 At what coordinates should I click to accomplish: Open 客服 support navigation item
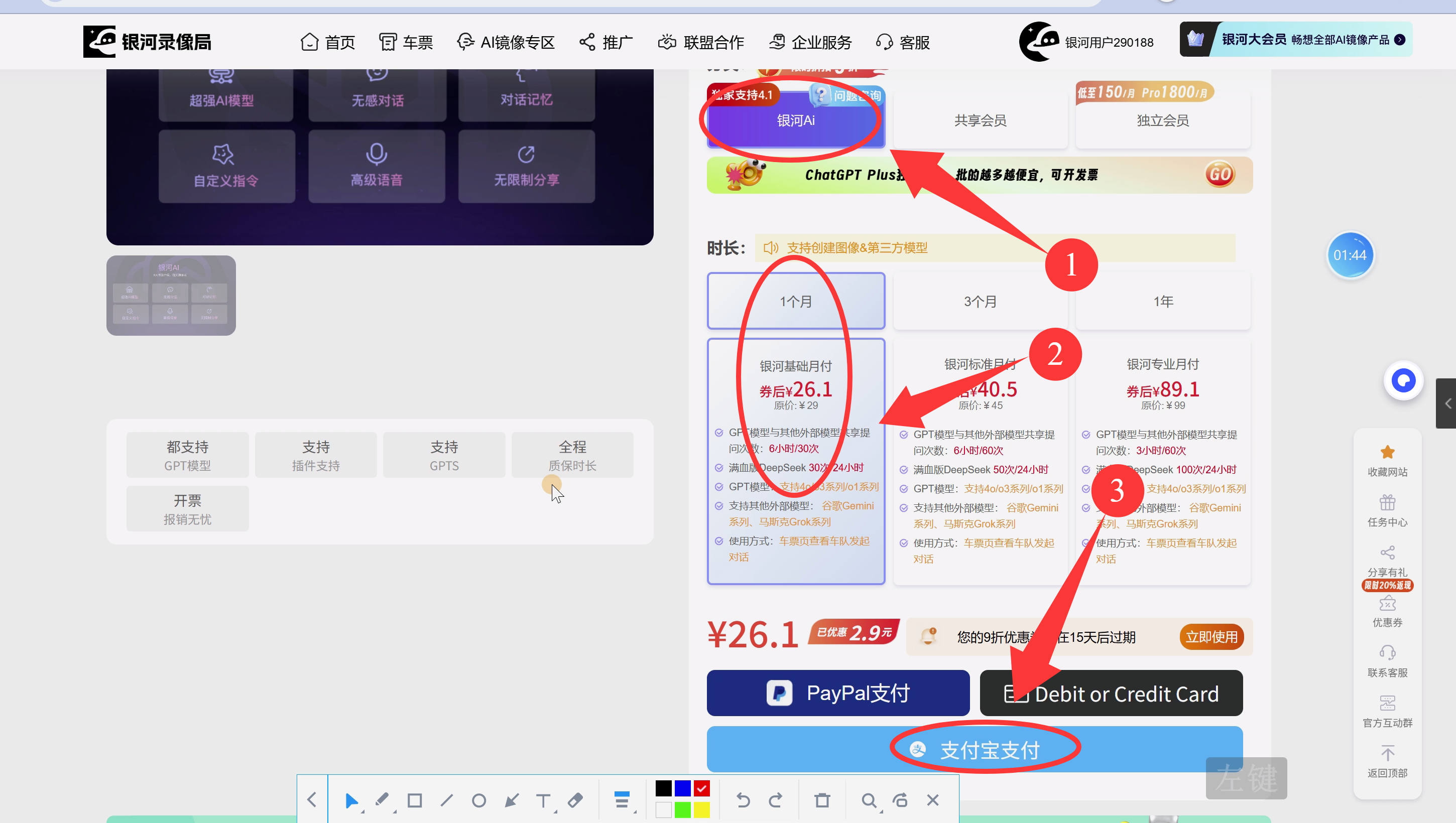click(x=903, y=42)
